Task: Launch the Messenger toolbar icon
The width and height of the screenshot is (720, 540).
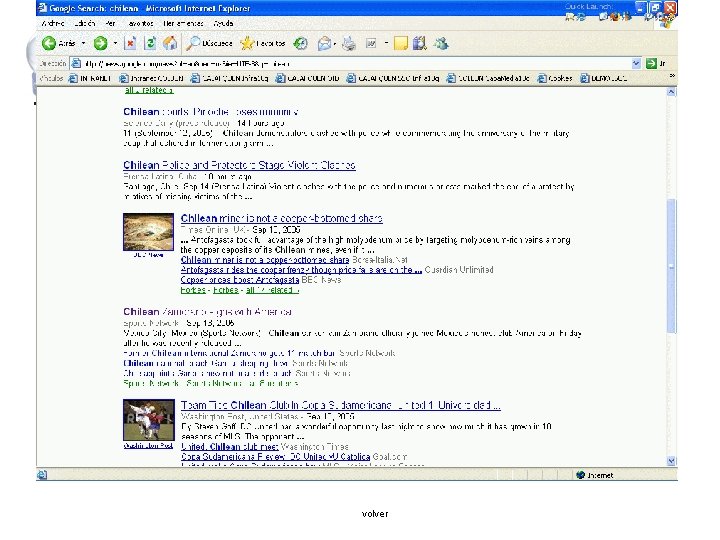Action: 441,44
